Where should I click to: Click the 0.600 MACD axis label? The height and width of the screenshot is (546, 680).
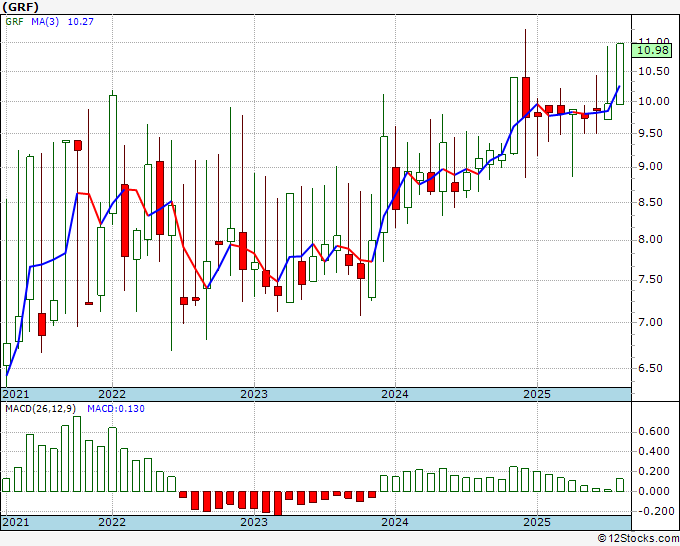click(x=654, y=432)
